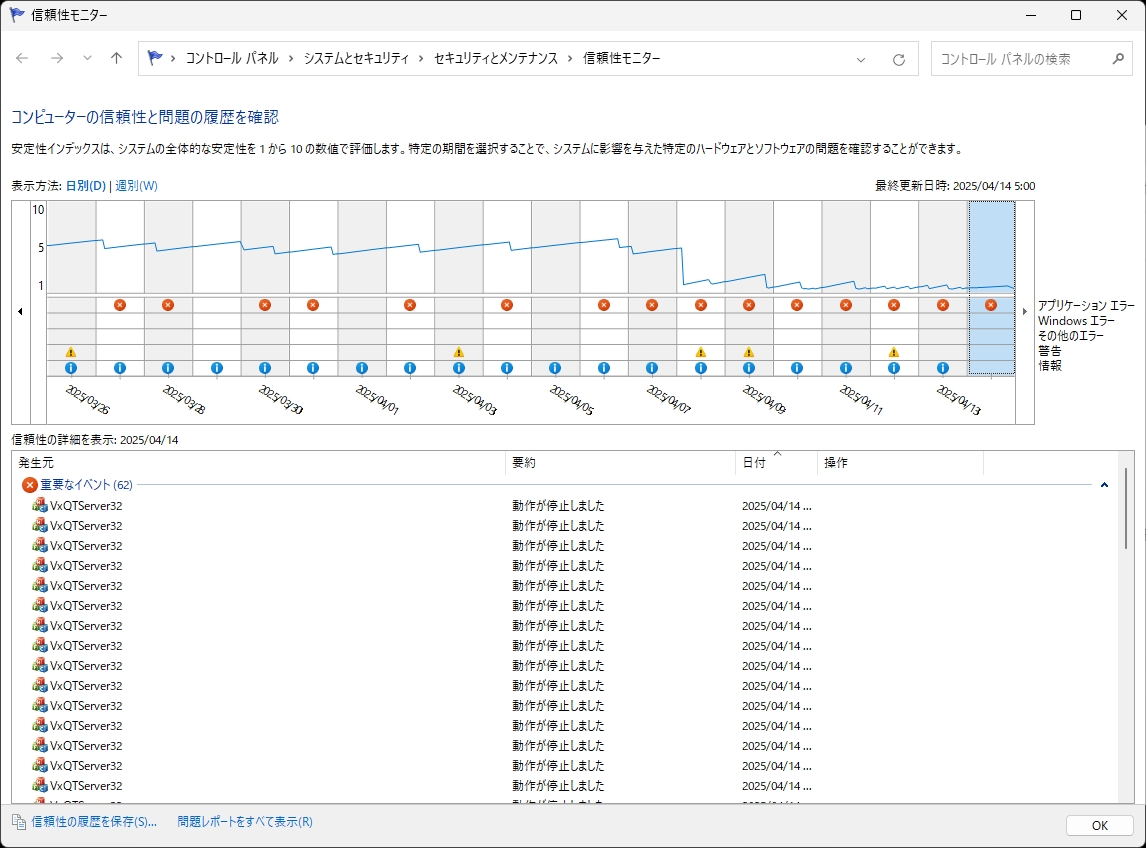Collapse the 重要なイベント group
The height and width of the screenshot is (848, 1146).
[x=1104, y=485]
